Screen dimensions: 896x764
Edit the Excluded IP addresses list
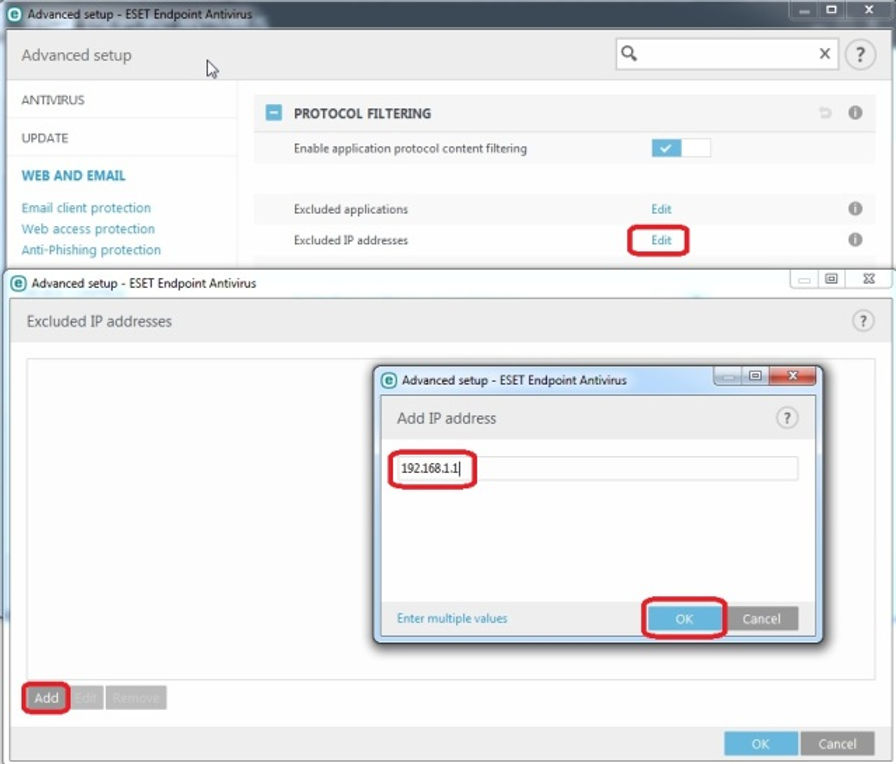pos(661,240)
